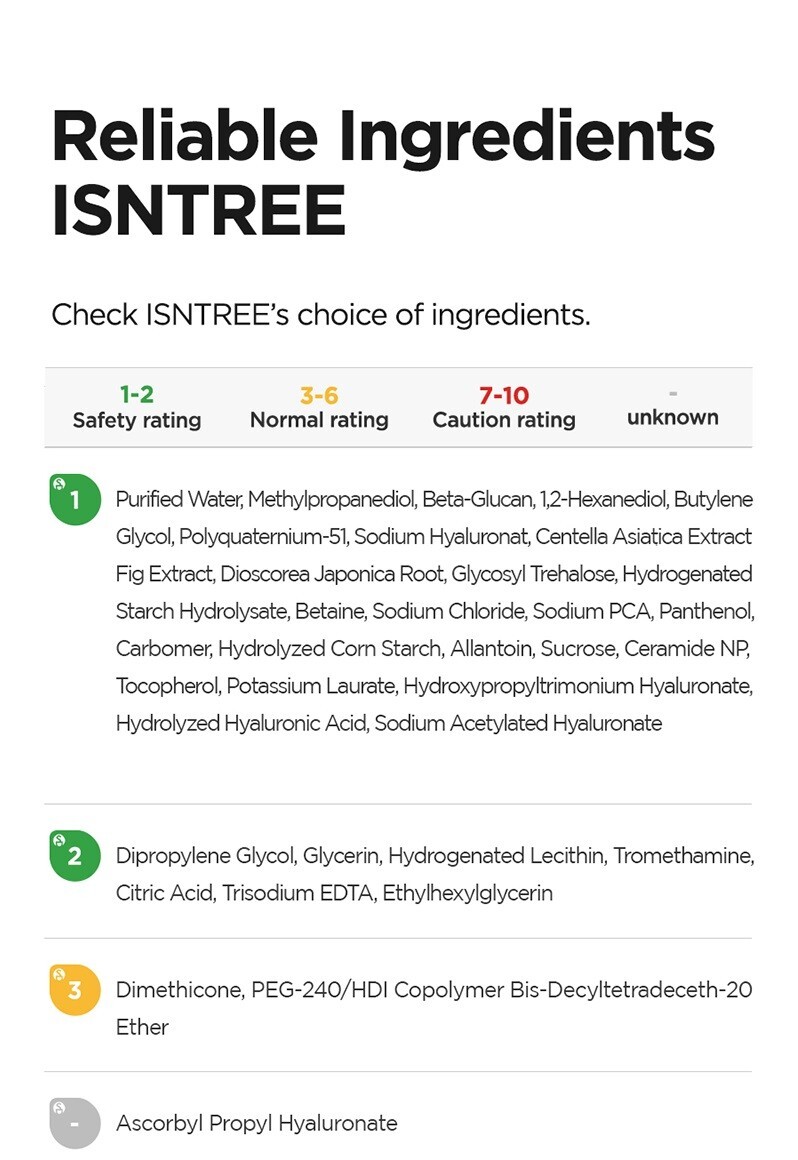The width and height of the screenshot is (798, 1160).
Task: Click the "Reliable Ingredients" heading
Action: 383,137
